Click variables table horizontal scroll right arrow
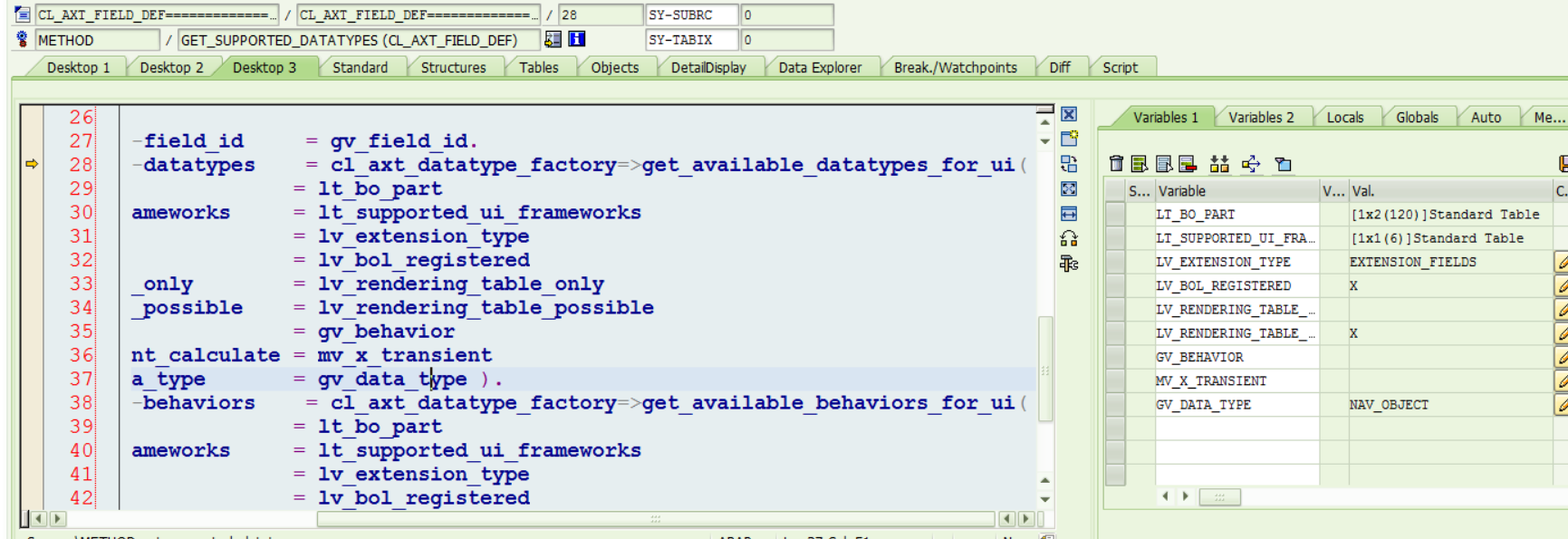This screenshot has width=1568, height=539. (x=1185, y=496)
